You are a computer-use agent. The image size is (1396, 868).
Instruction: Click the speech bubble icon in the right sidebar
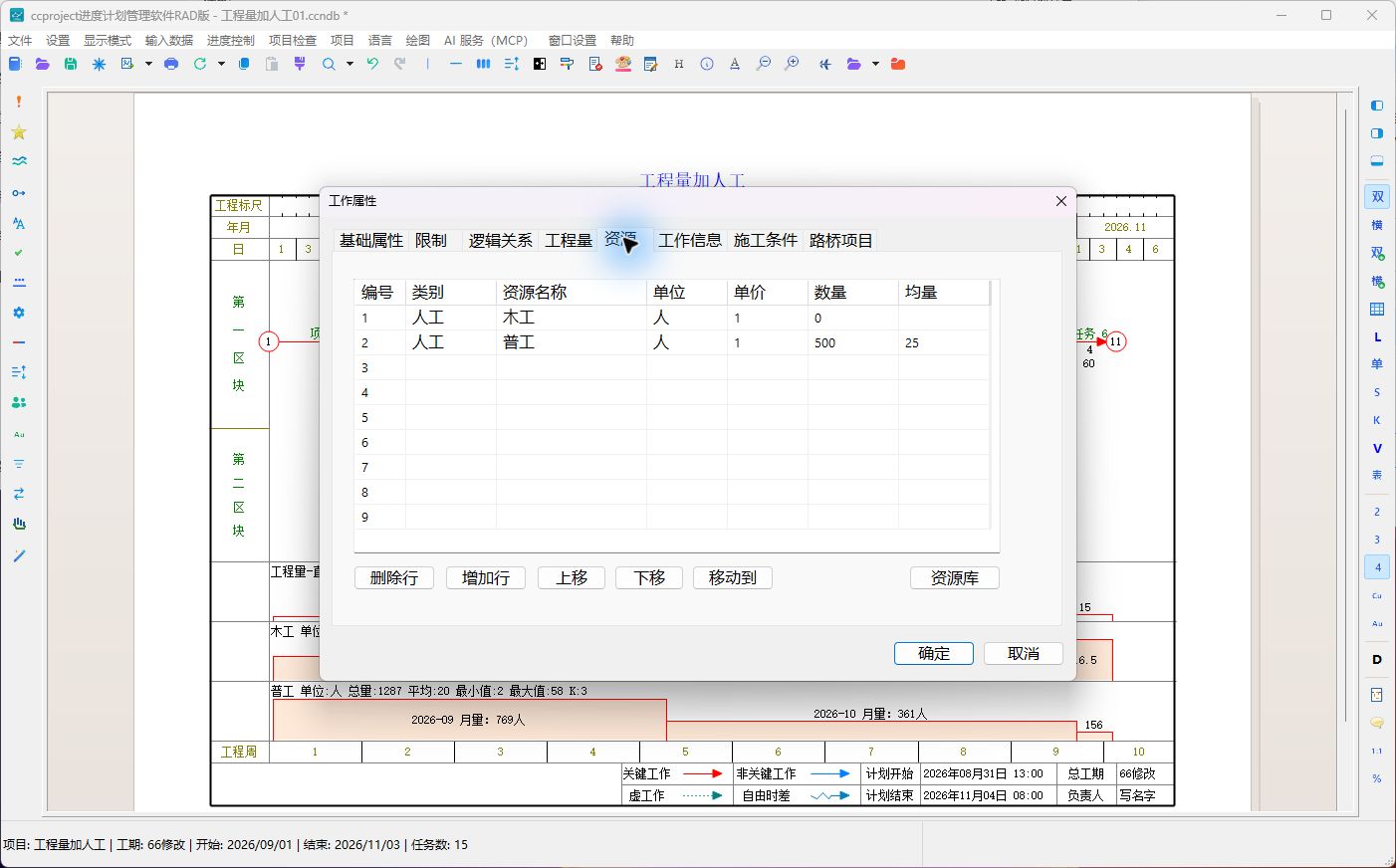pyautogui.click(x=1377, y=723)
